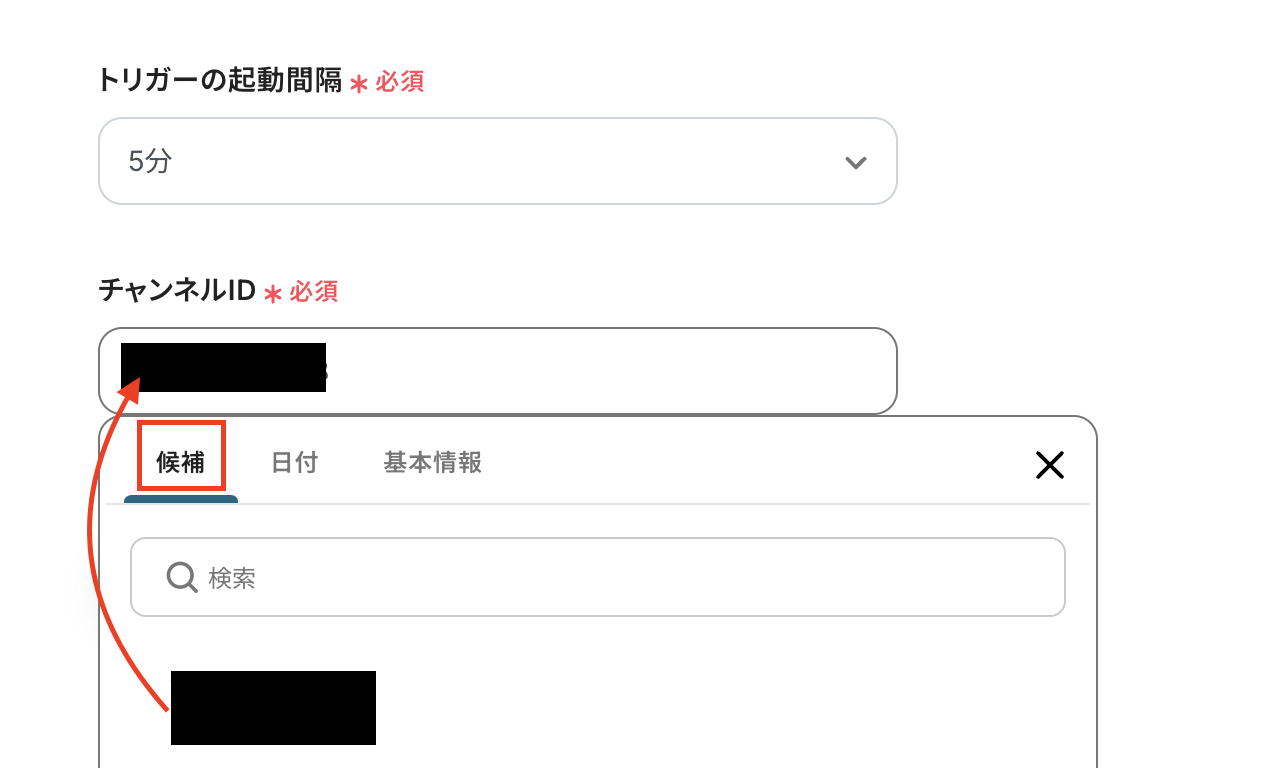Screen dimensions: 1270x768
Task: Click 必須 marker next to チャンネルID
Action: point(314,292)
